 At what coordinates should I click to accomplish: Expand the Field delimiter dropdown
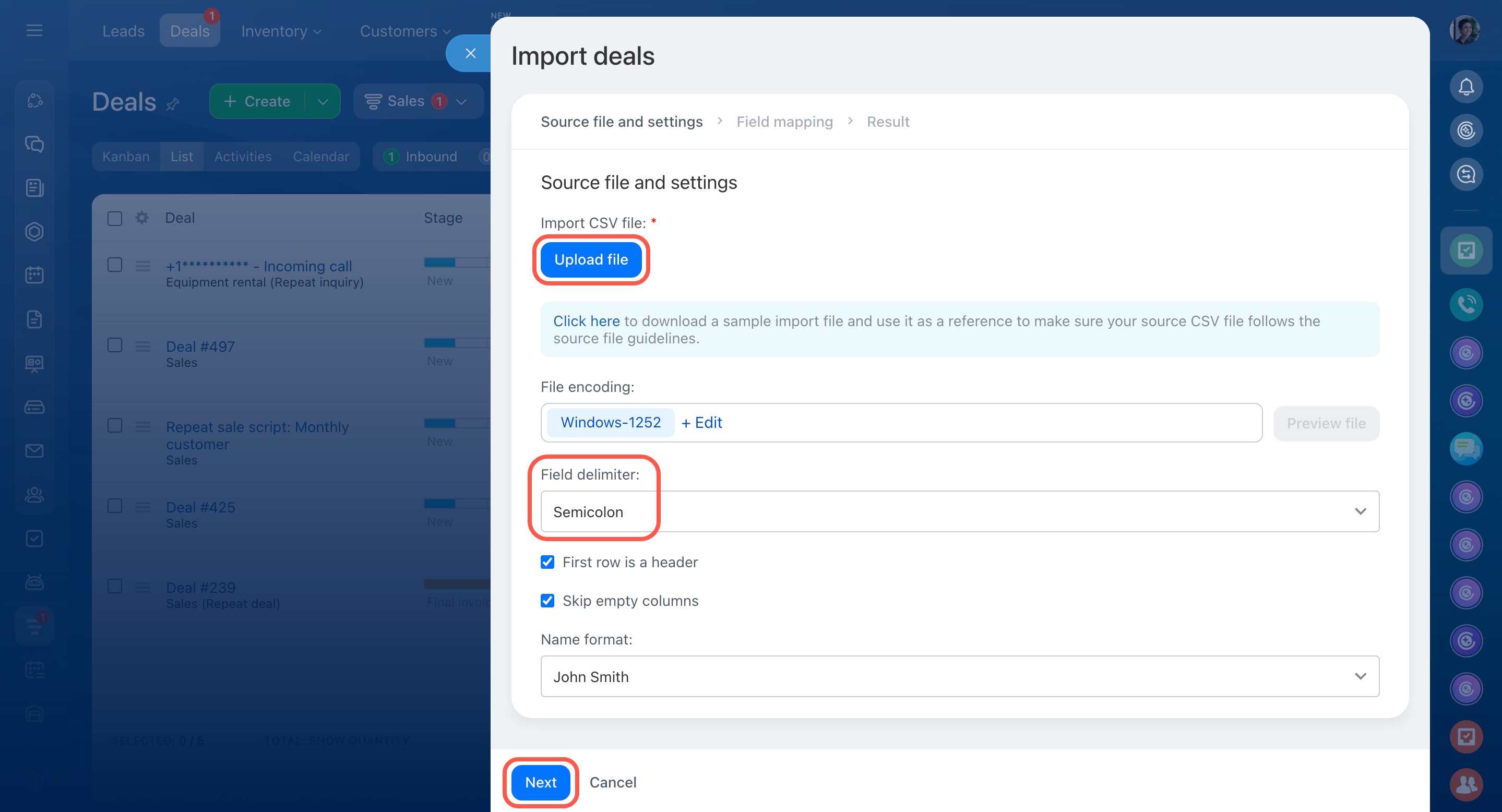(959, 511)
